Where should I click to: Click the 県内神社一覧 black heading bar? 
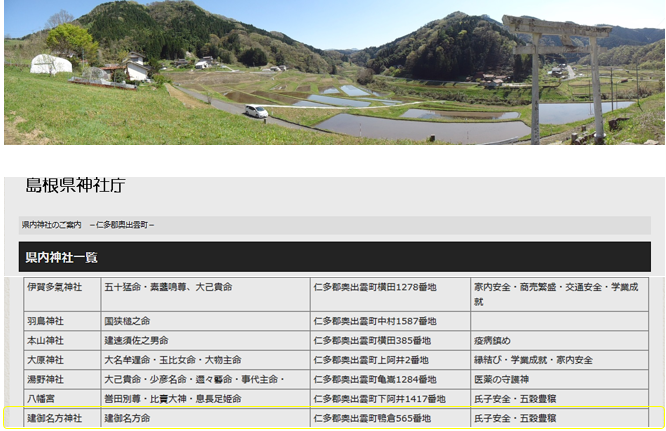pos(335,257)
